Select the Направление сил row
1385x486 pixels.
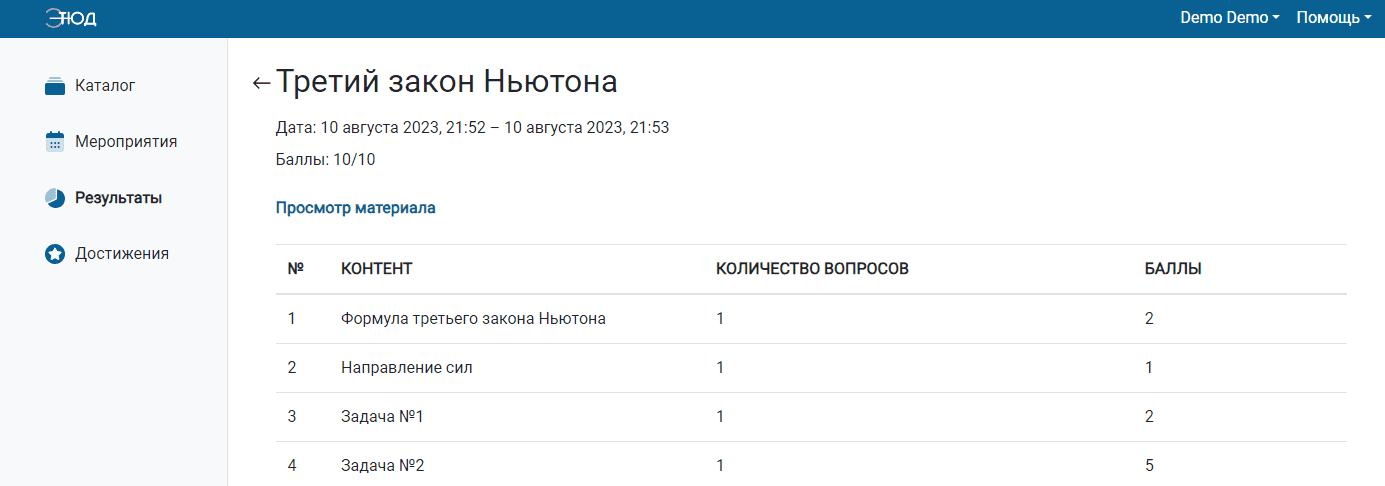[811, 368]
